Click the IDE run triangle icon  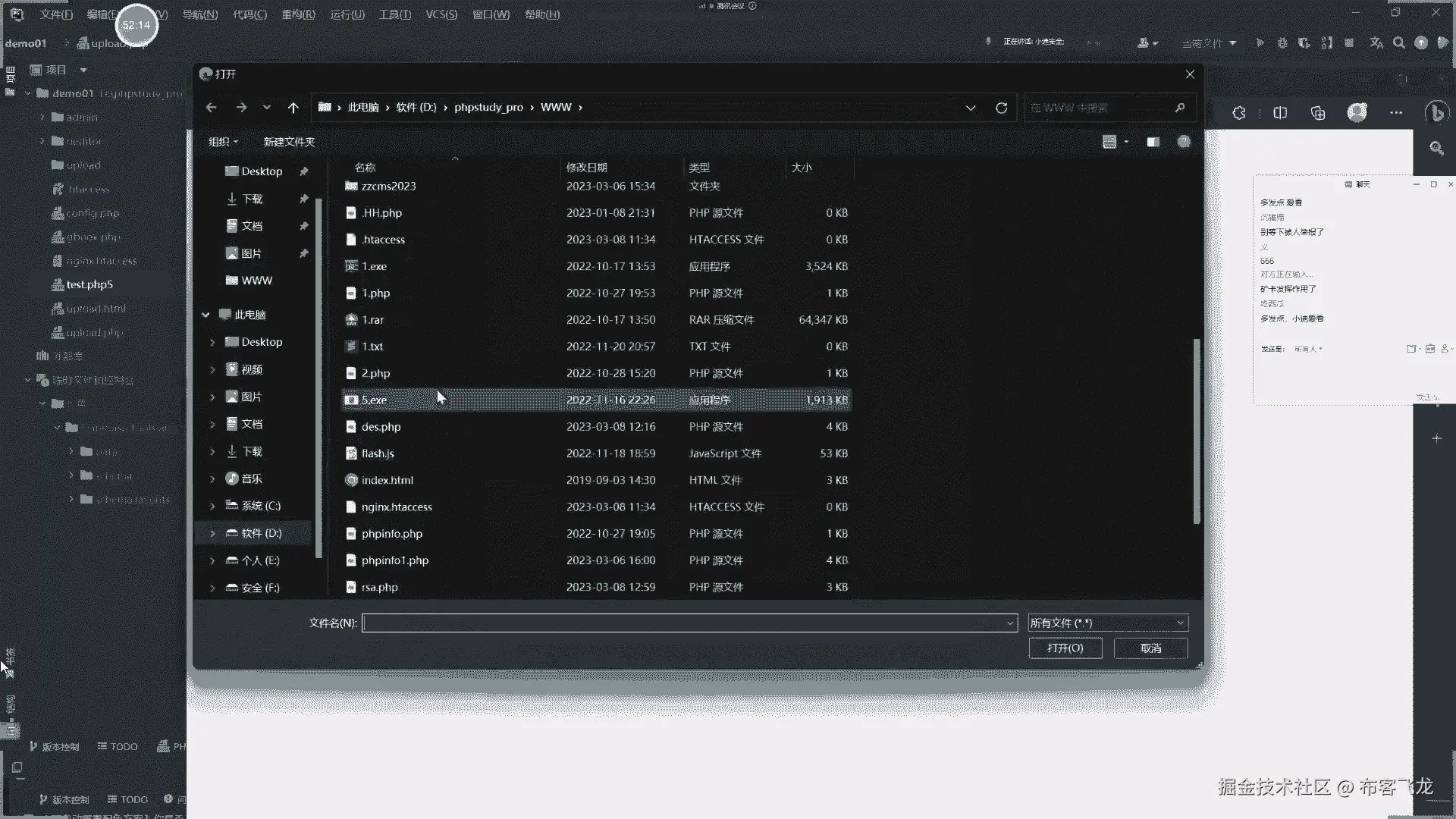pos(1260,43)
